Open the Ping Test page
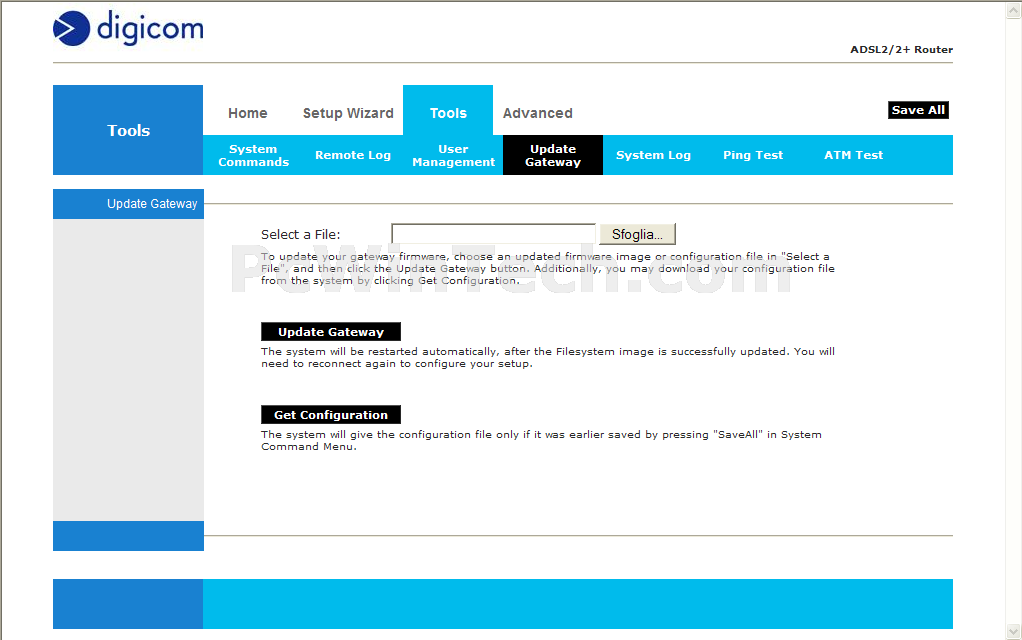The height and width of the screenshot is (640, 1022). 753,156
